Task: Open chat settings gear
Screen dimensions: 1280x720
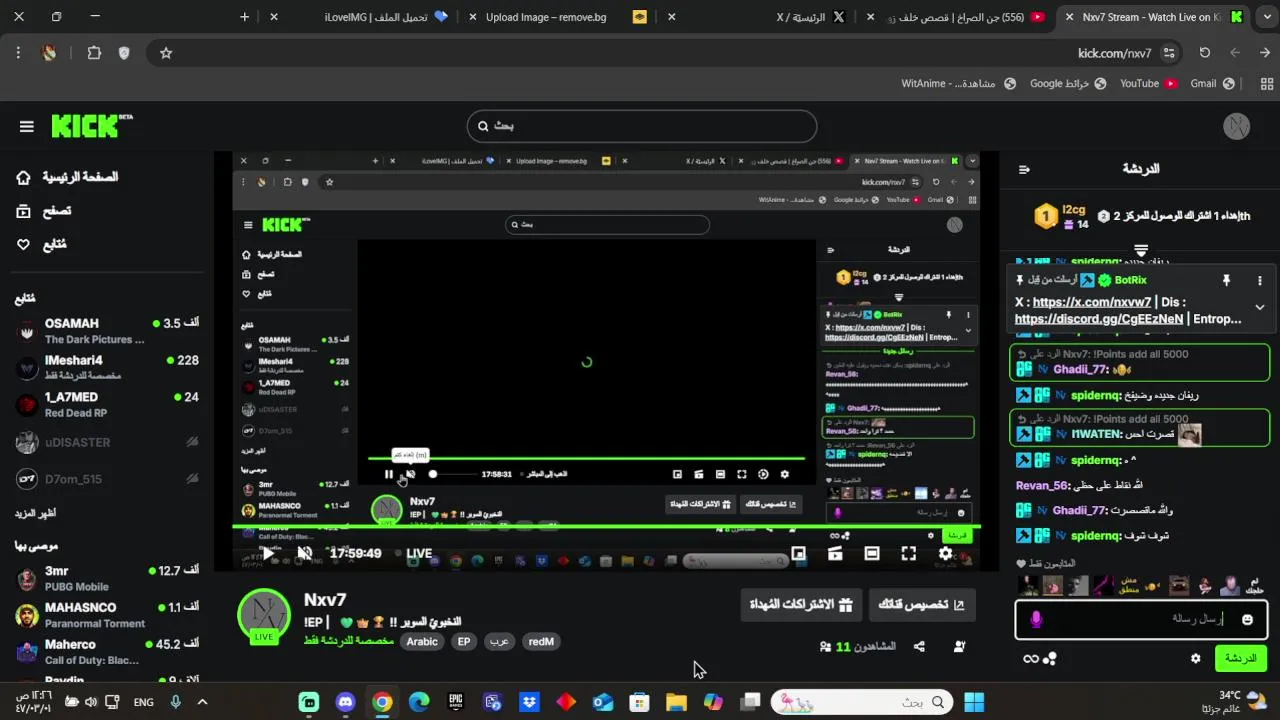Action: [x=1195, y=659]
